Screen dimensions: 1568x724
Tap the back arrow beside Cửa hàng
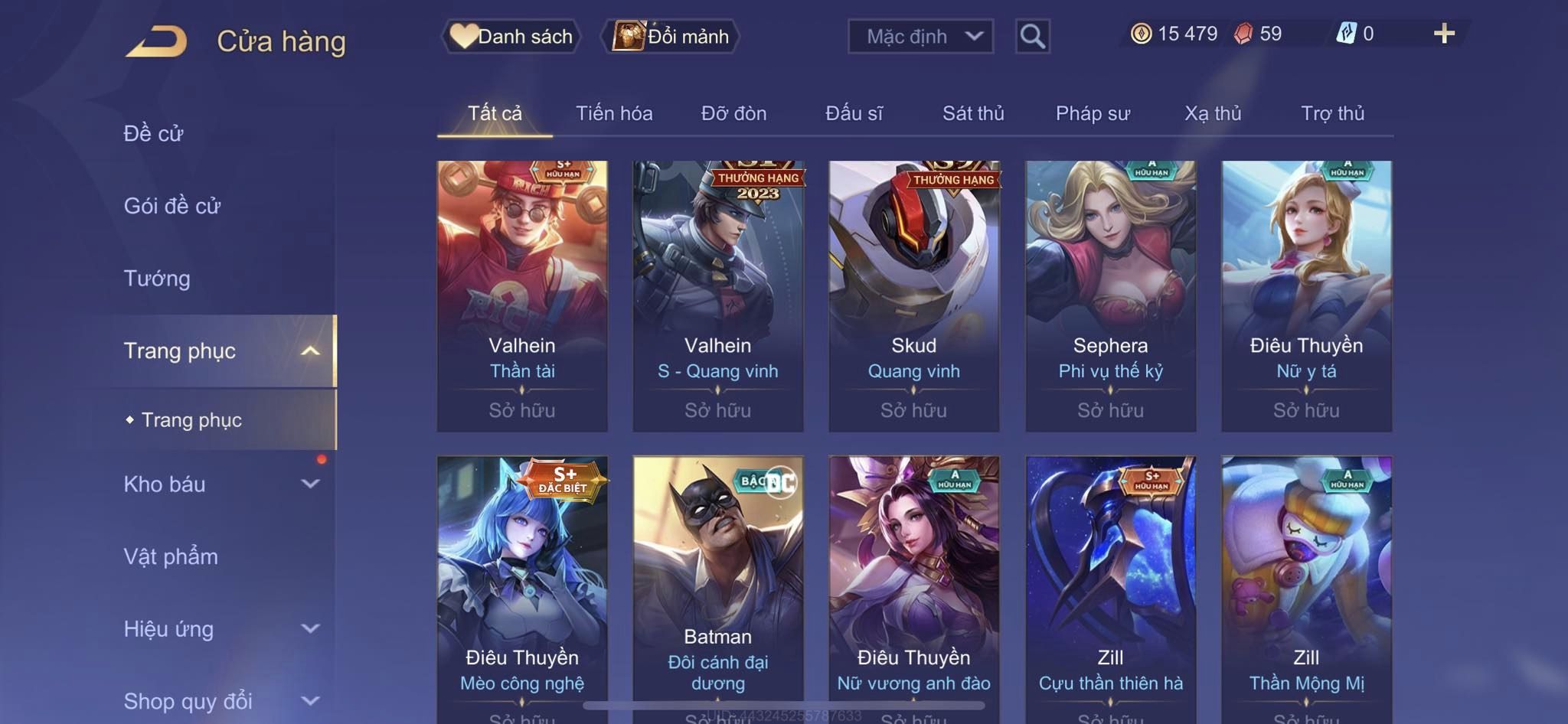(x=158, y=41)
